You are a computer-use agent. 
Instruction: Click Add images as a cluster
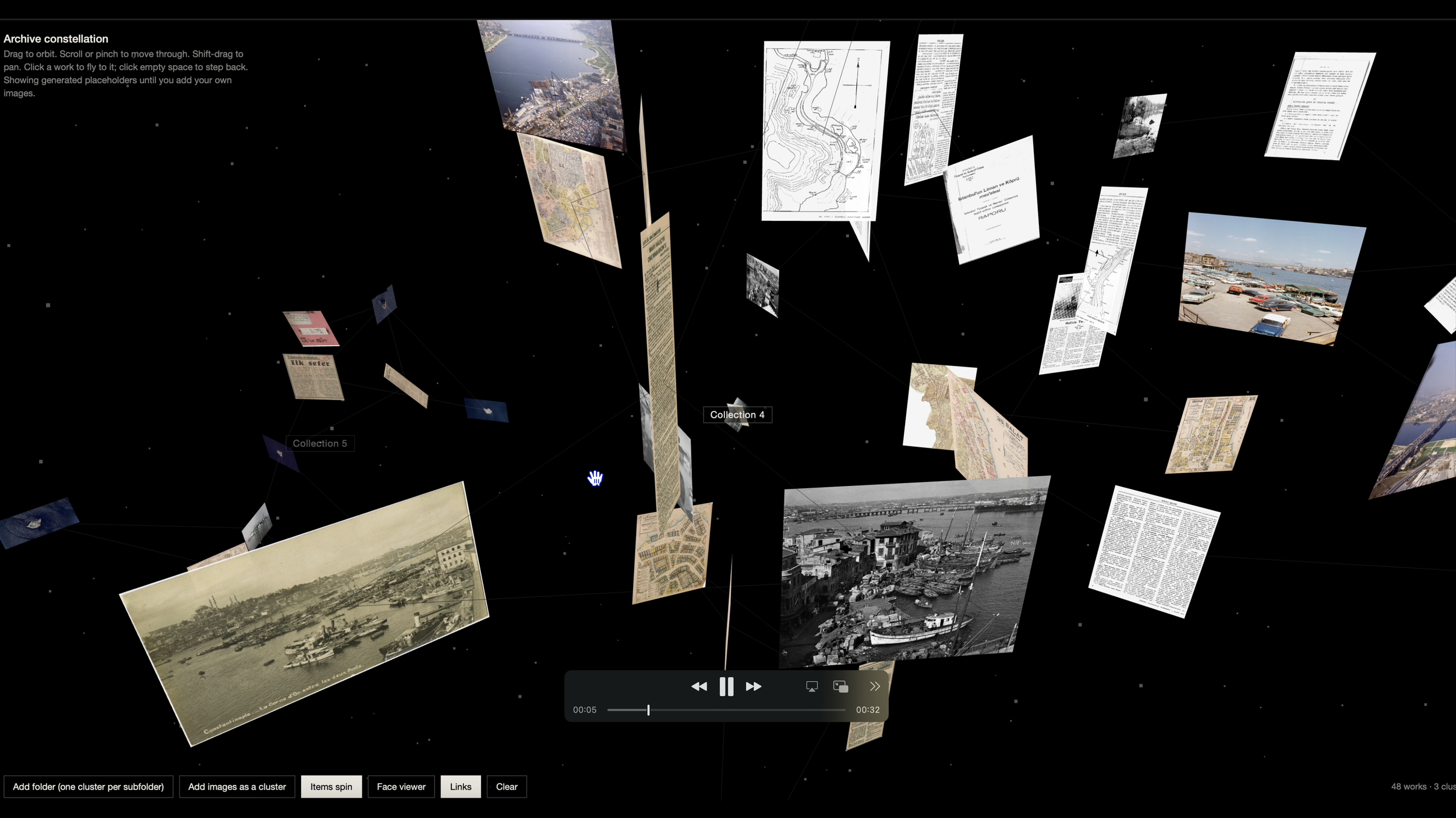pyautogui.click(x=237, y=787)
